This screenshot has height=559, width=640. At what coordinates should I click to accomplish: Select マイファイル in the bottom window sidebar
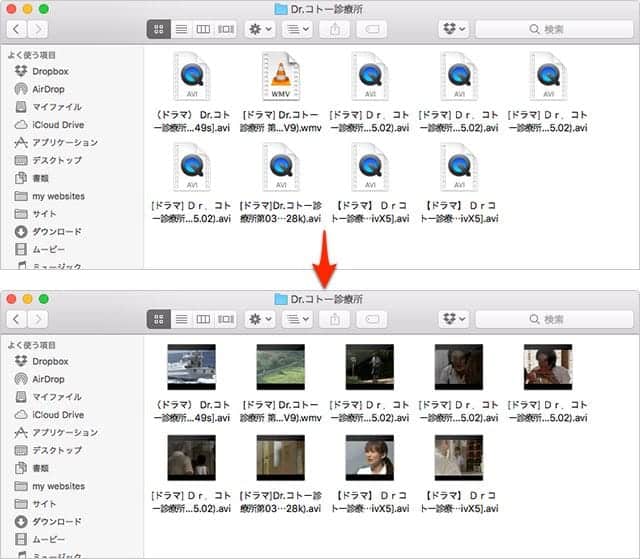point(48,397)
